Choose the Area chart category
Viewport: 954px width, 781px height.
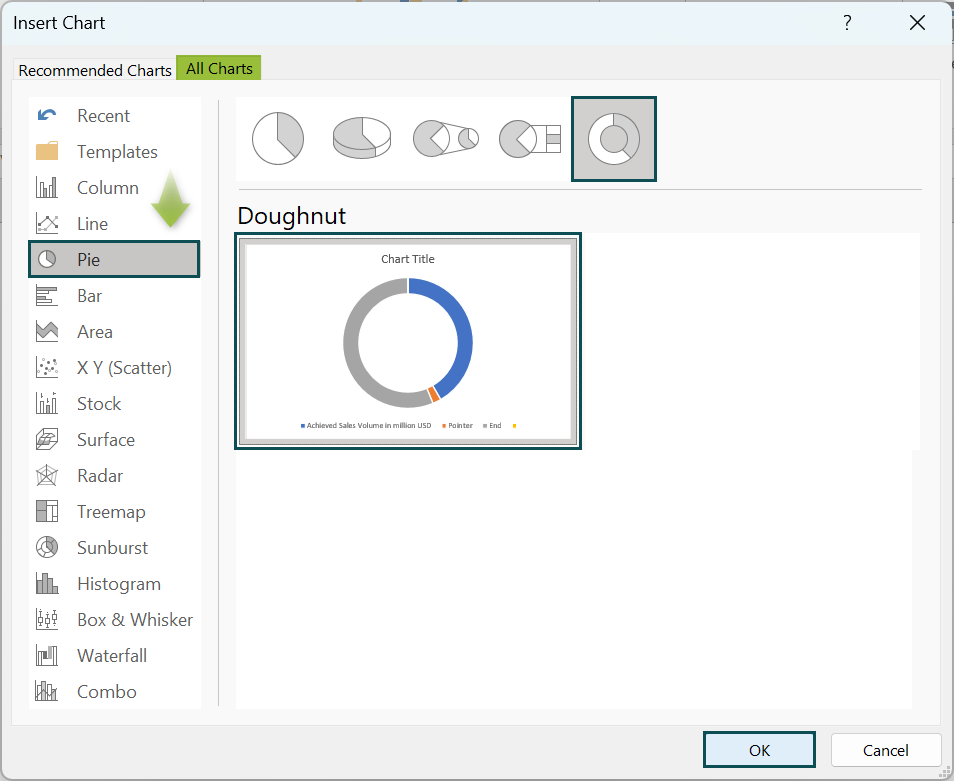click(x=95, y=331)
